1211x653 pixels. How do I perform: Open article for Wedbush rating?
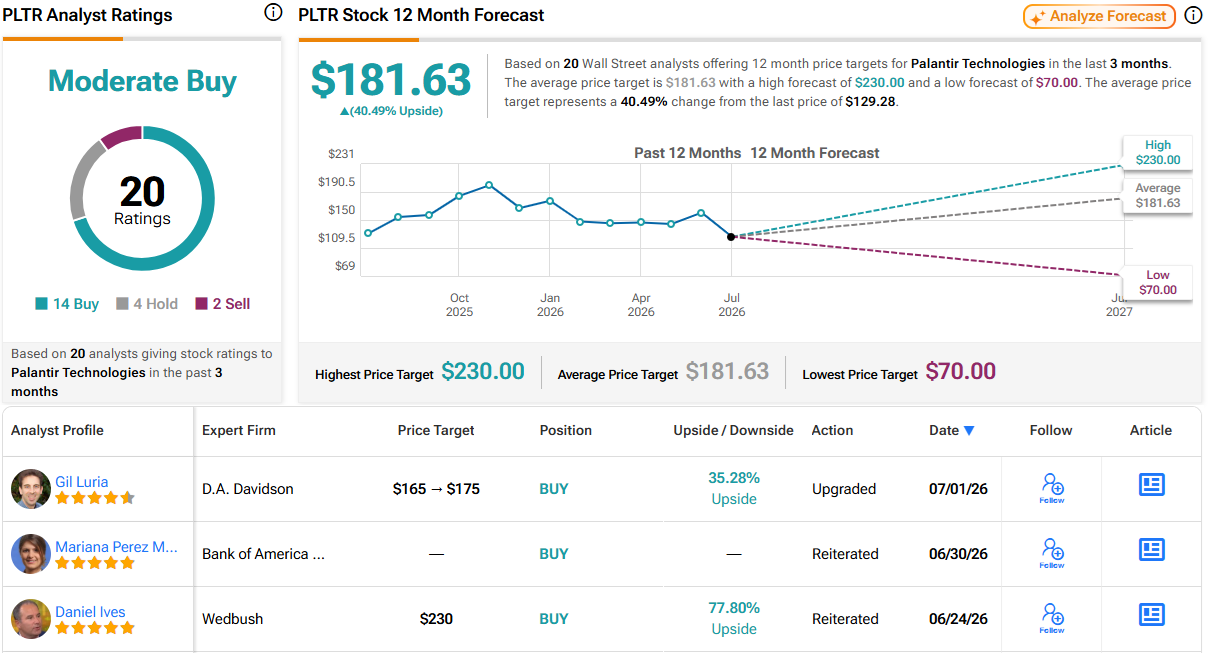1152,615
